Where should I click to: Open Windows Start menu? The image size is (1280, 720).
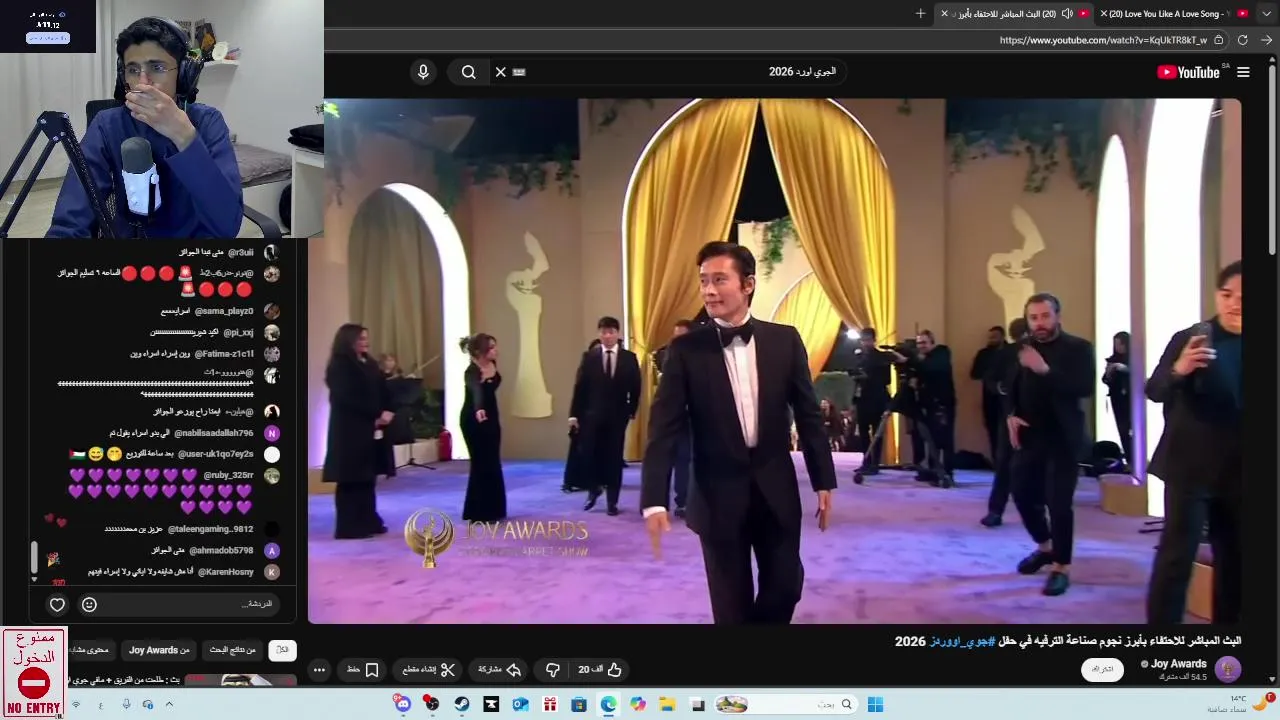pyautogui.click(x=875, y=705)
